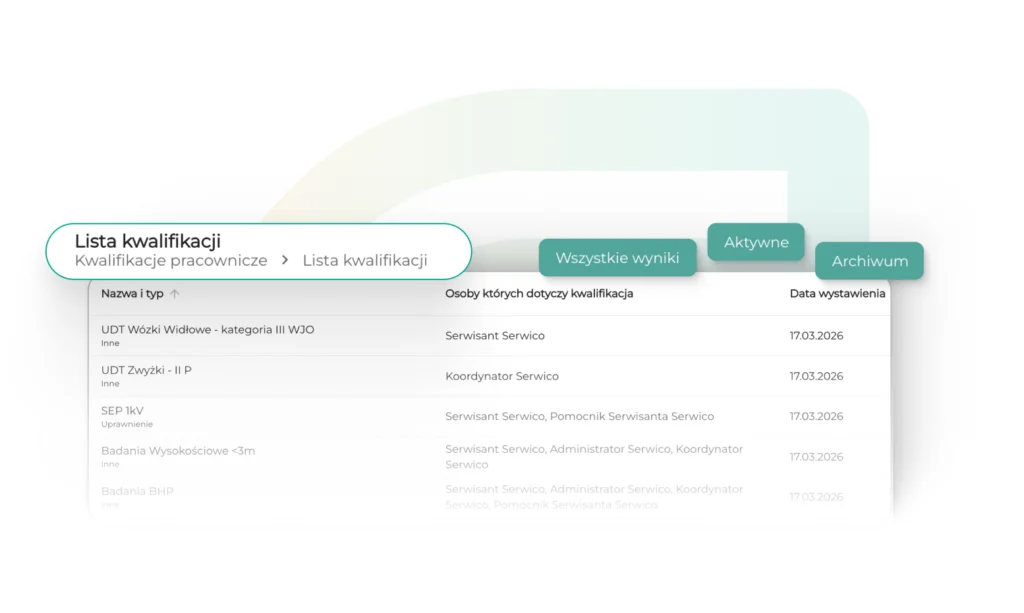Screen dimensions: 1024x613
Task: Open the Archiwum tab
Action: pyautogui.click(x=869, y=261)
